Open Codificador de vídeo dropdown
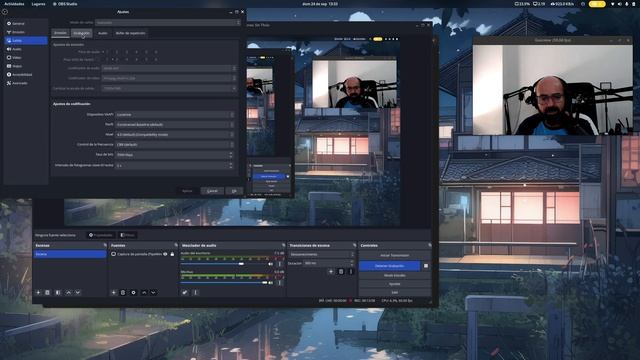Viewport: 640px width, 360px height. click(x=169, y=78)
